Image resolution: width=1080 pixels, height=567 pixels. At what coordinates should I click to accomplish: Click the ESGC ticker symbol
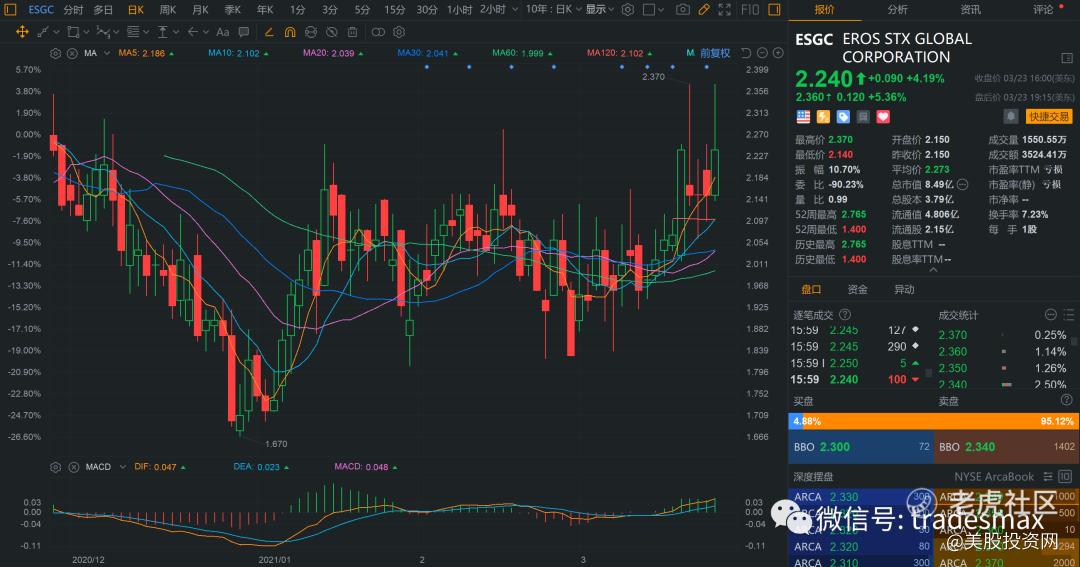(x=41, y=10)
